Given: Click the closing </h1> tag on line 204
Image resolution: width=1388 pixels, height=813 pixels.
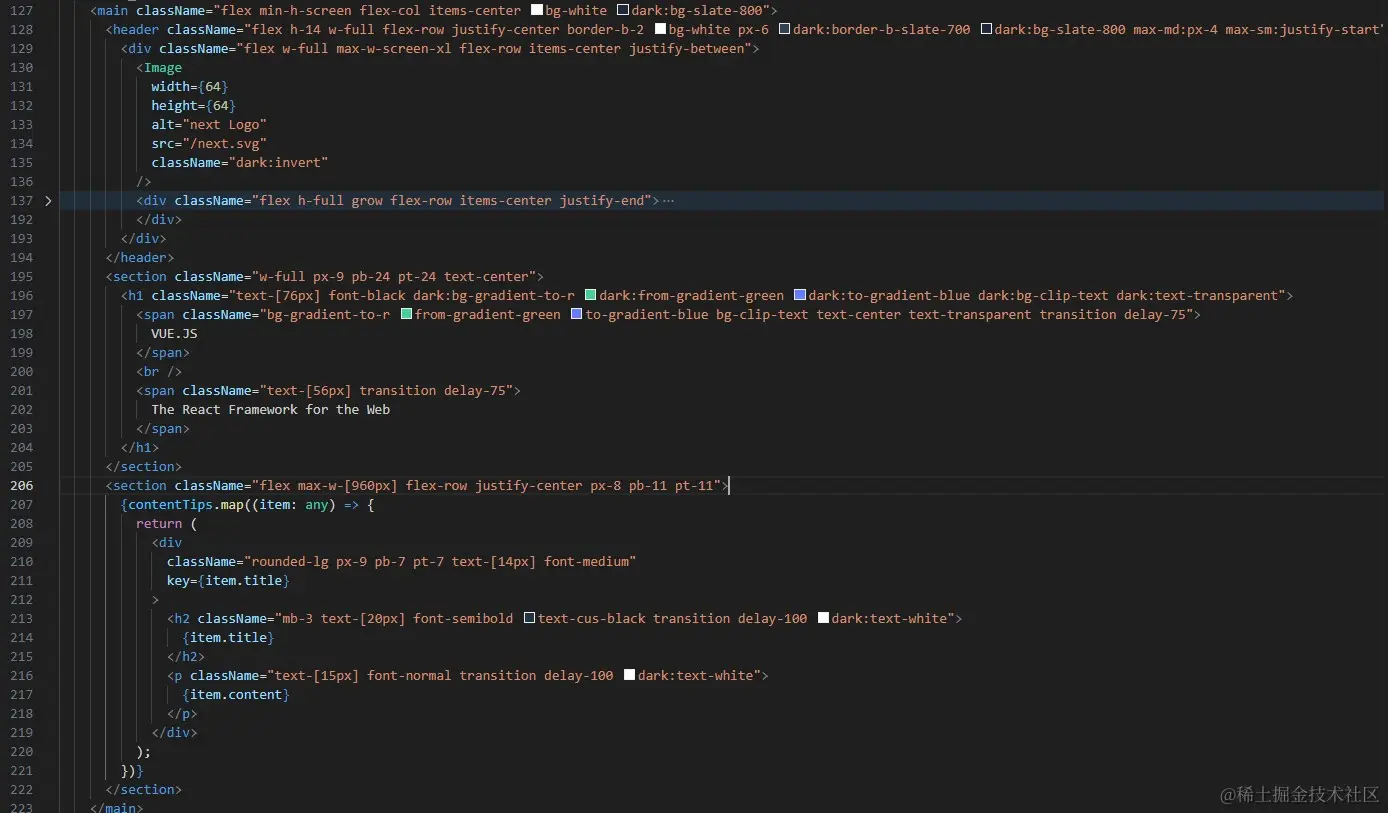Looking at the screenshot, I should [140, 448].
